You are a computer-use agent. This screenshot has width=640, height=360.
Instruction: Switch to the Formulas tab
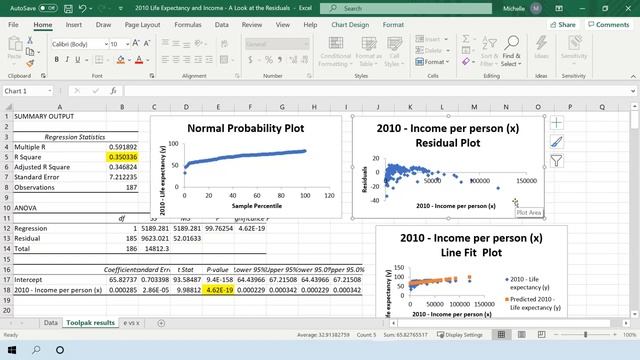[x=188, y=24]
